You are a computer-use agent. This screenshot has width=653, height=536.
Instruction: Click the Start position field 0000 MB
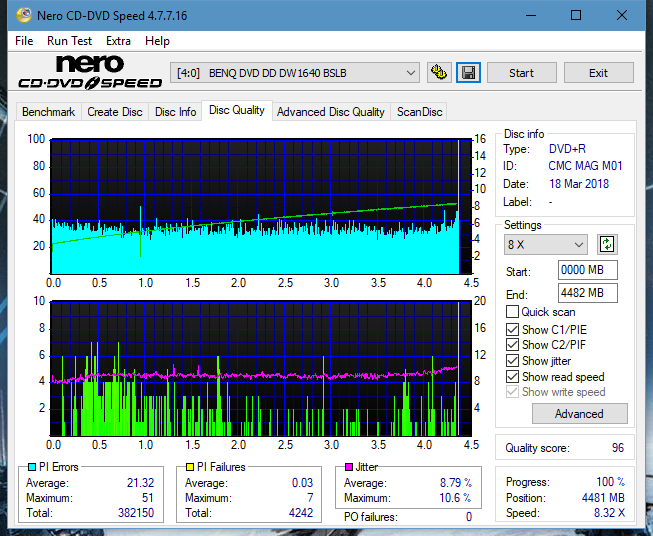click(x=588, y=270)
